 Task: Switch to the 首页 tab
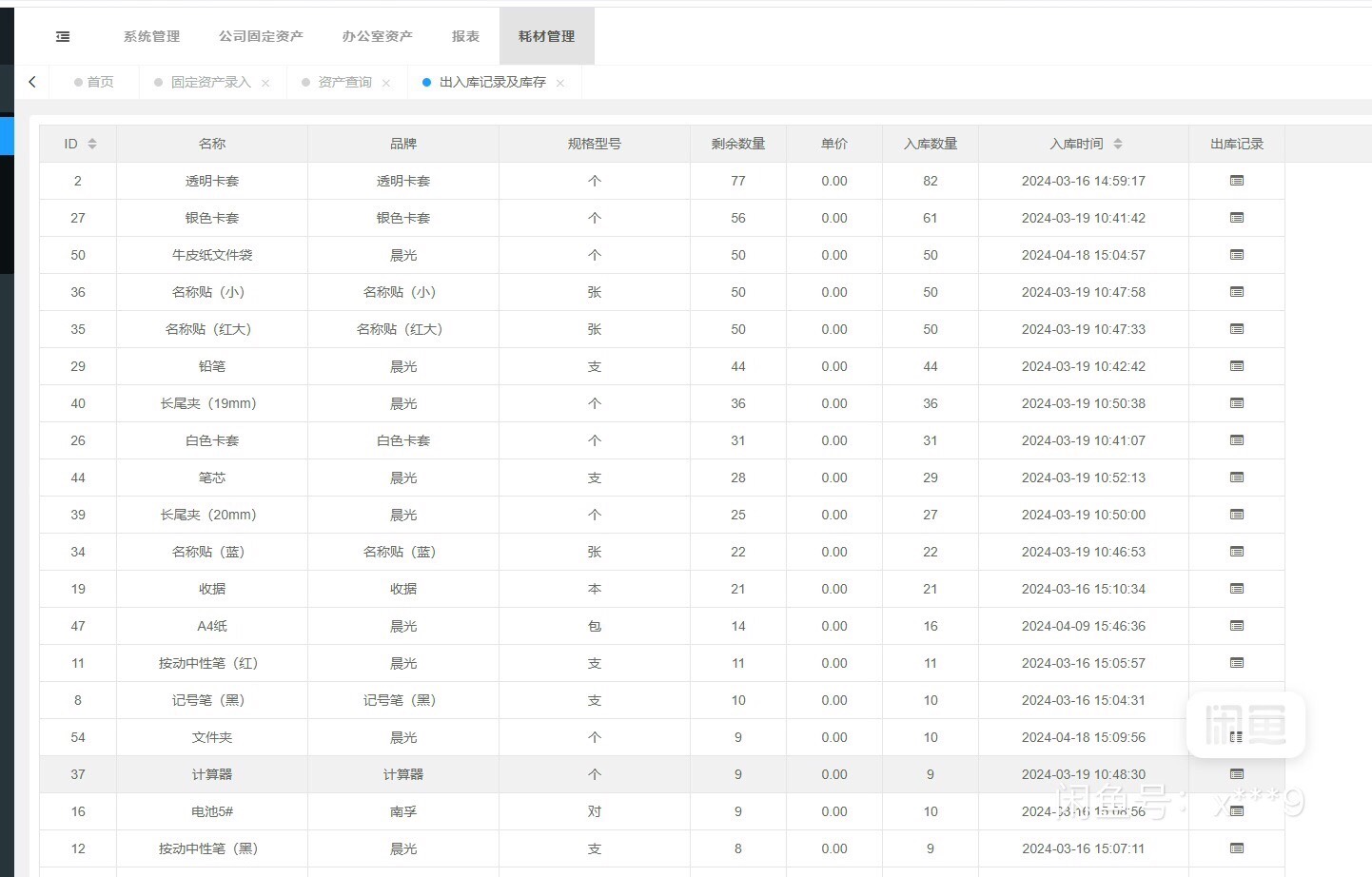100,83
